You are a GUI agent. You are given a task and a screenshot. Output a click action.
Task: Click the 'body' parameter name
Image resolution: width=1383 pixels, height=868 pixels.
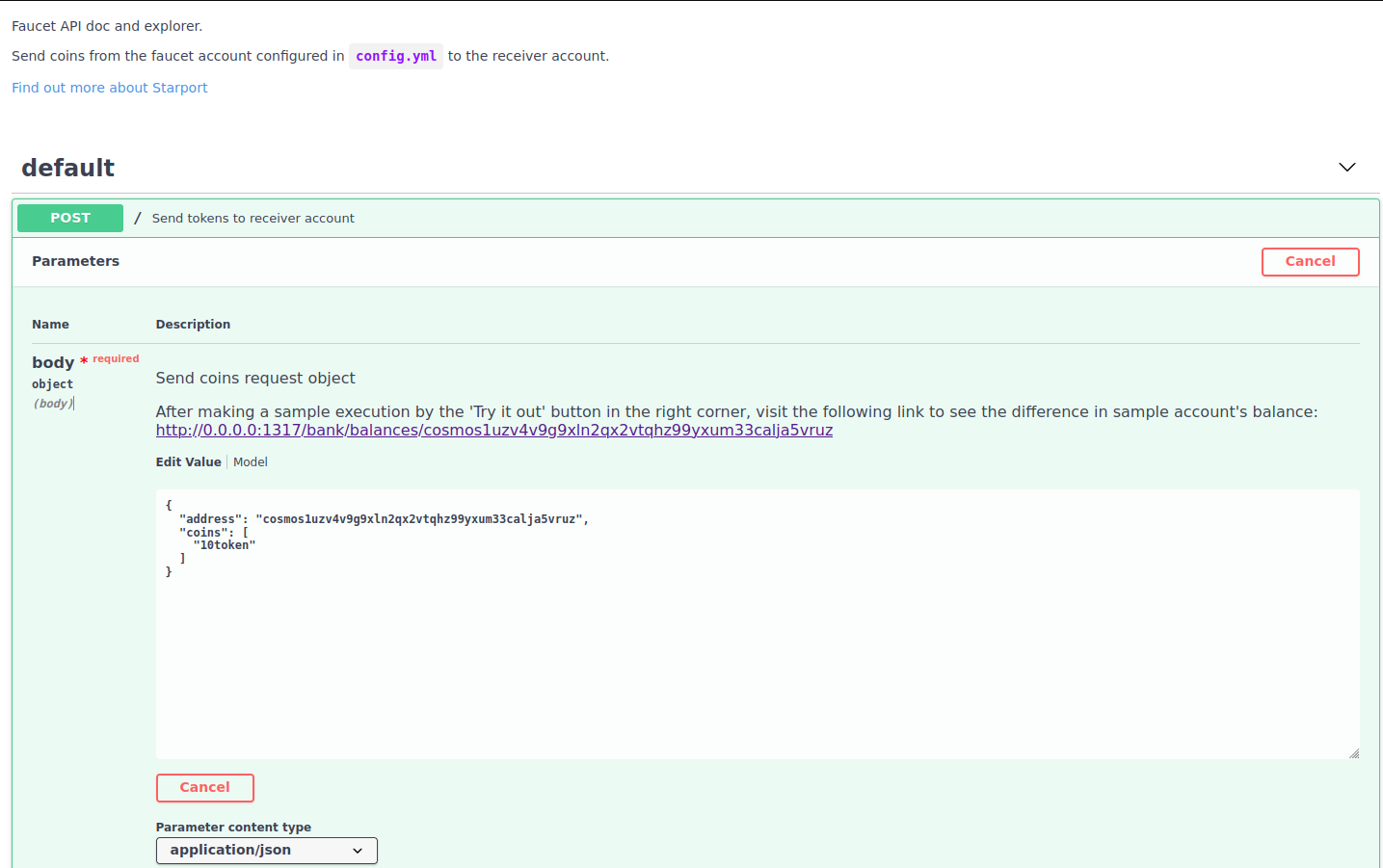pos(53,363)
